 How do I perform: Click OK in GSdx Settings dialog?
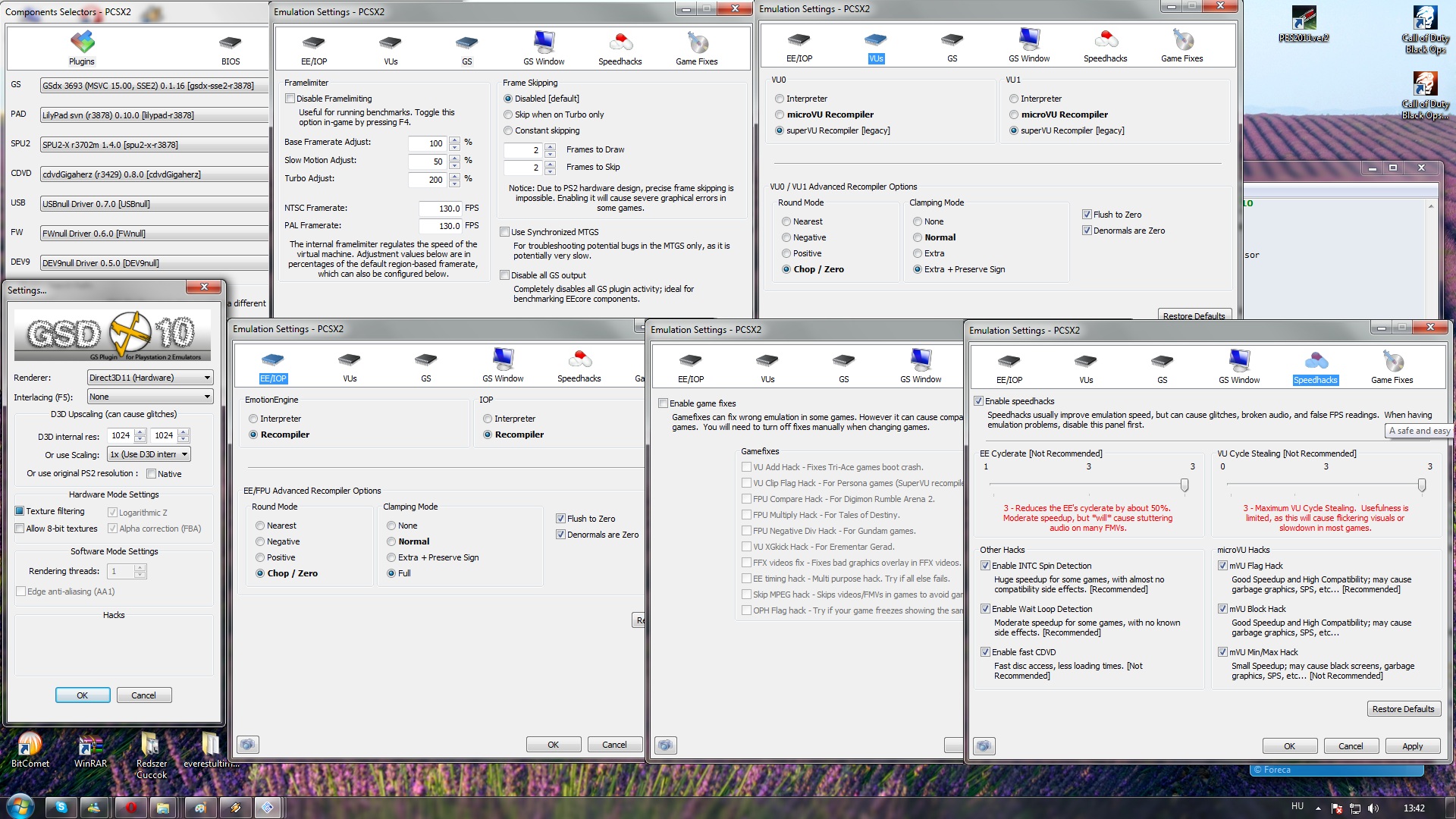pos(83,695)
